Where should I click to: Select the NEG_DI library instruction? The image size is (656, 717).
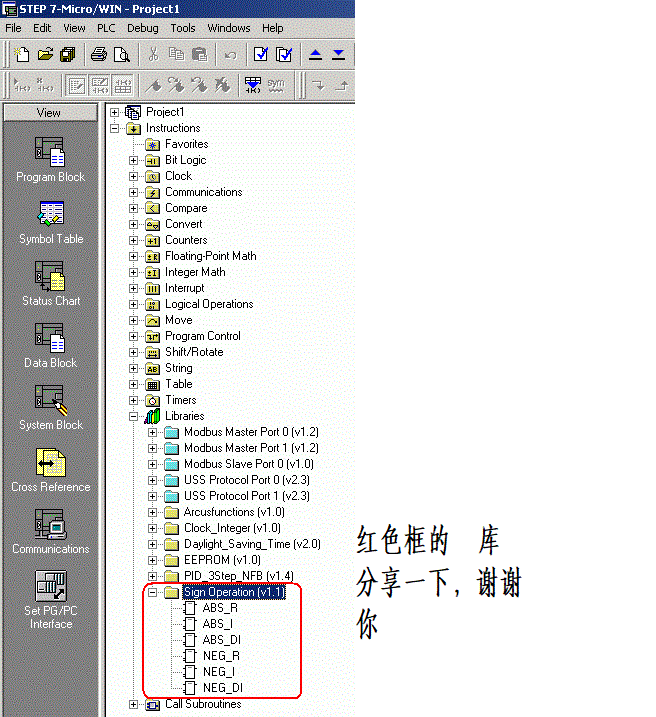(x=223, y=688)
